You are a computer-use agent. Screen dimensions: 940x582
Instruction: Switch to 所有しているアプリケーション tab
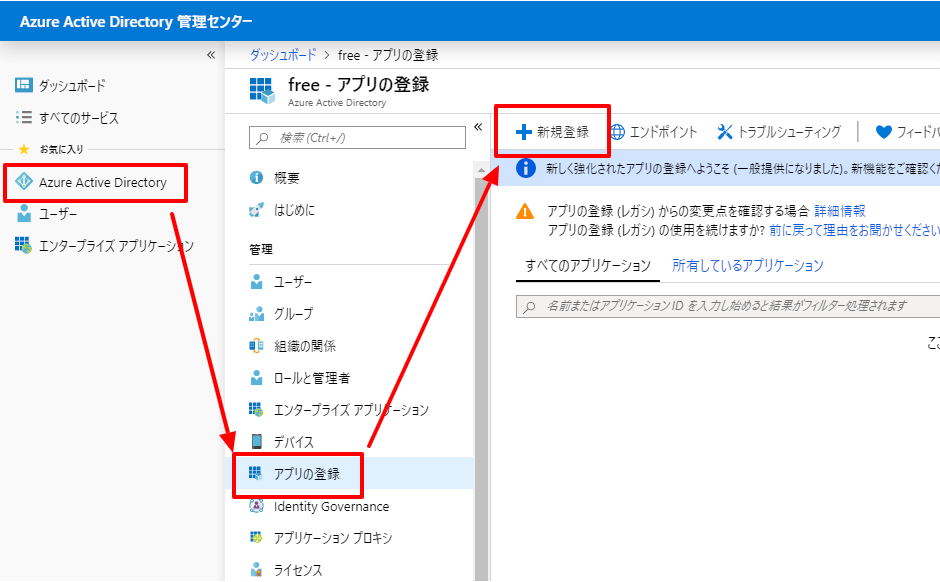pos(748,266)
